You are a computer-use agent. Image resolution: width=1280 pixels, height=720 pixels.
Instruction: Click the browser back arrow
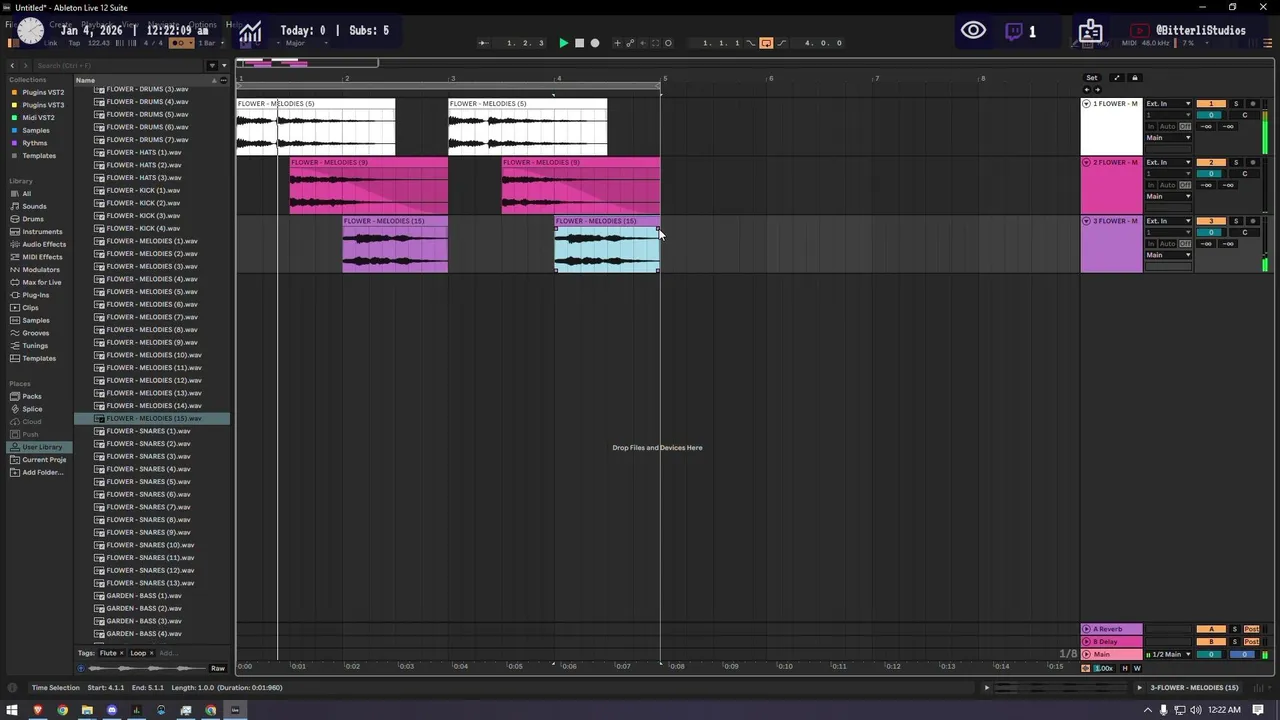12,65
